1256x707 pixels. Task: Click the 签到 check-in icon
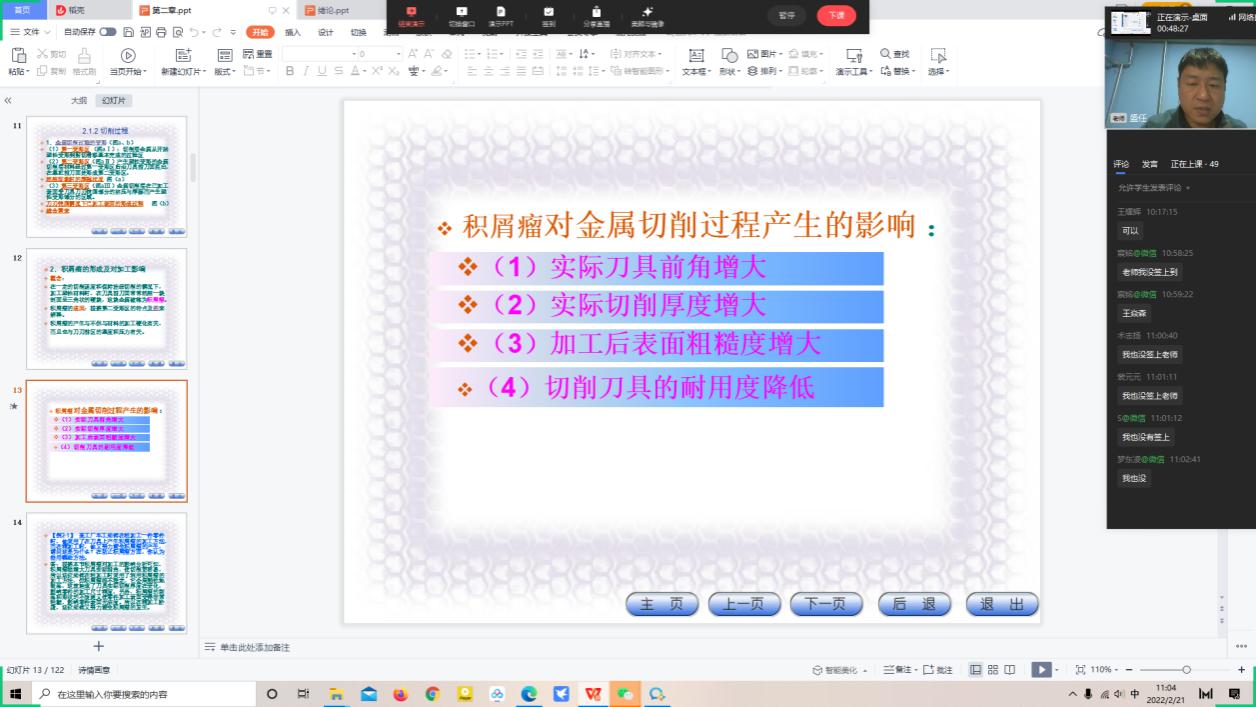[x=548, y=16]
